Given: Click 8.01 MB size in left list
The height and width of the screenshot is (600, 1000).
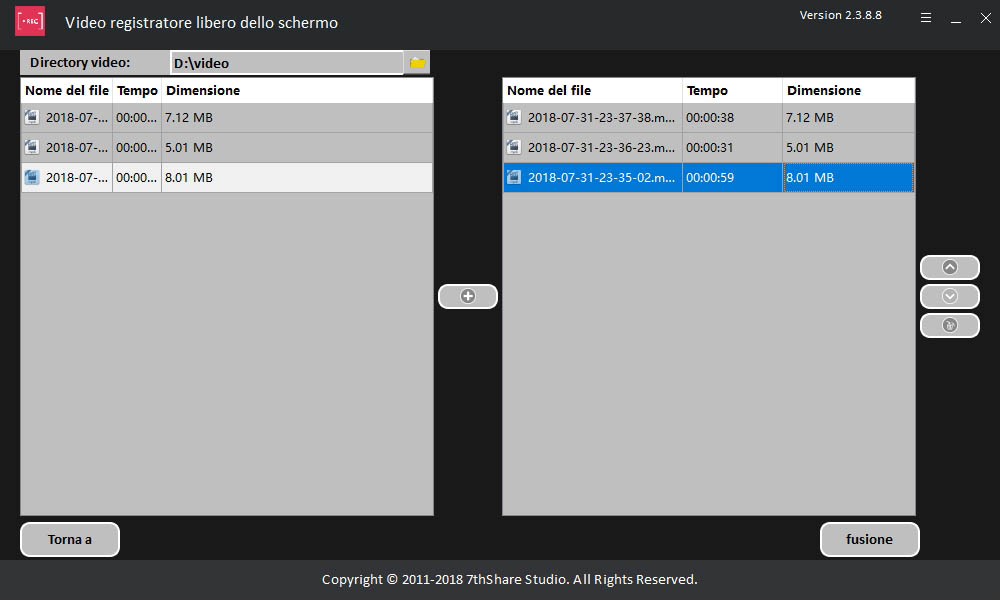Looking at the screenshot, I should coord(189,177).
